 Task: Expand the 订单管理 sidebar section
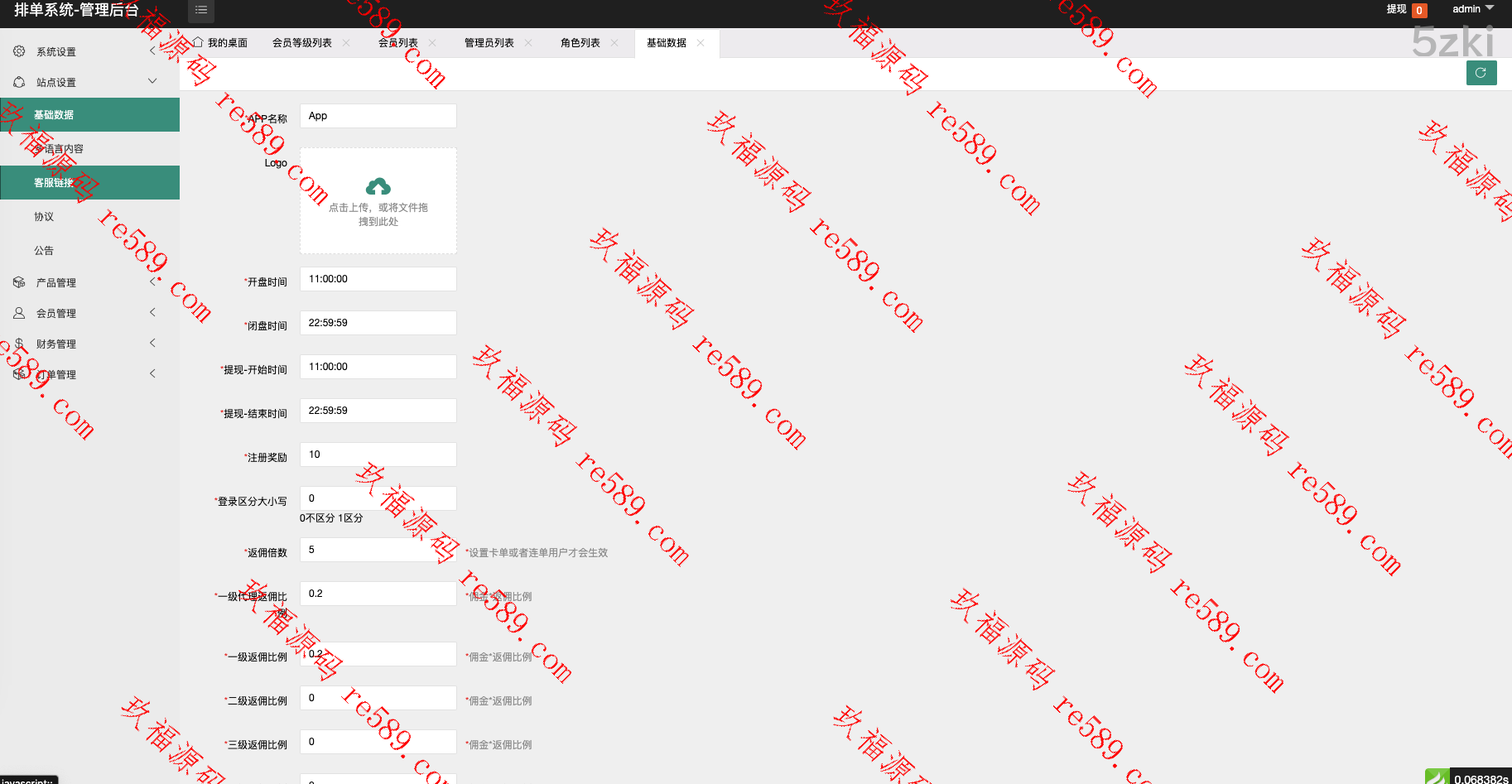(152, 373)
